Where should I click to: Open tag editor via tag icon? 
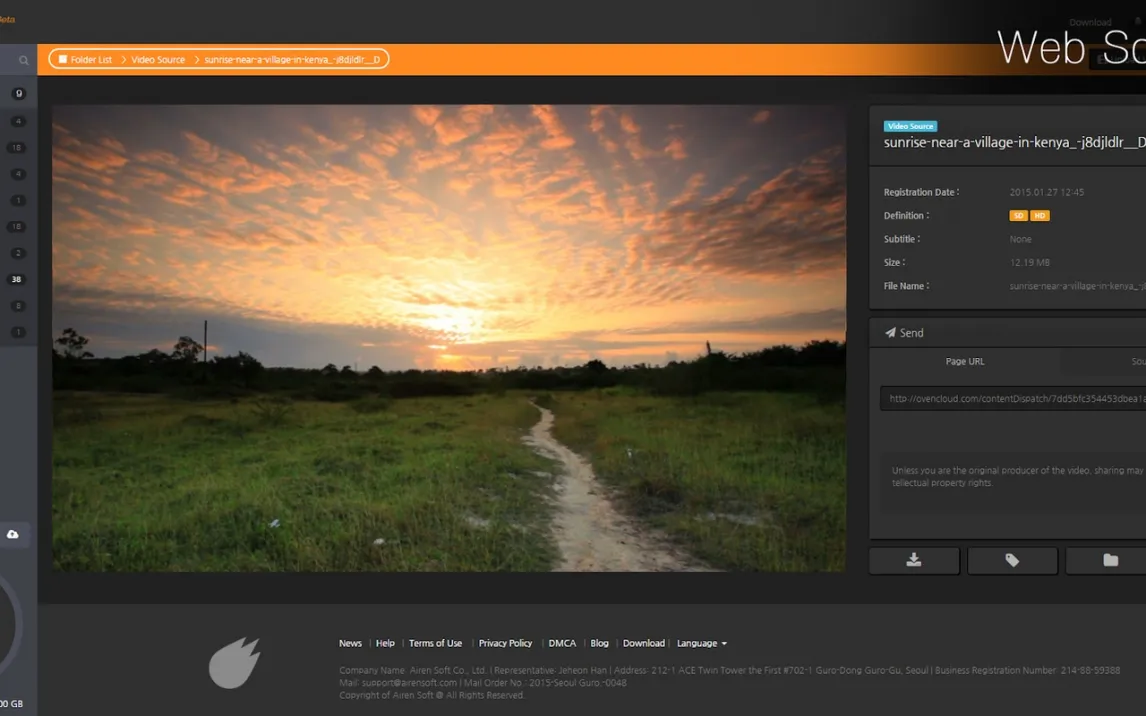point(1012,561)
